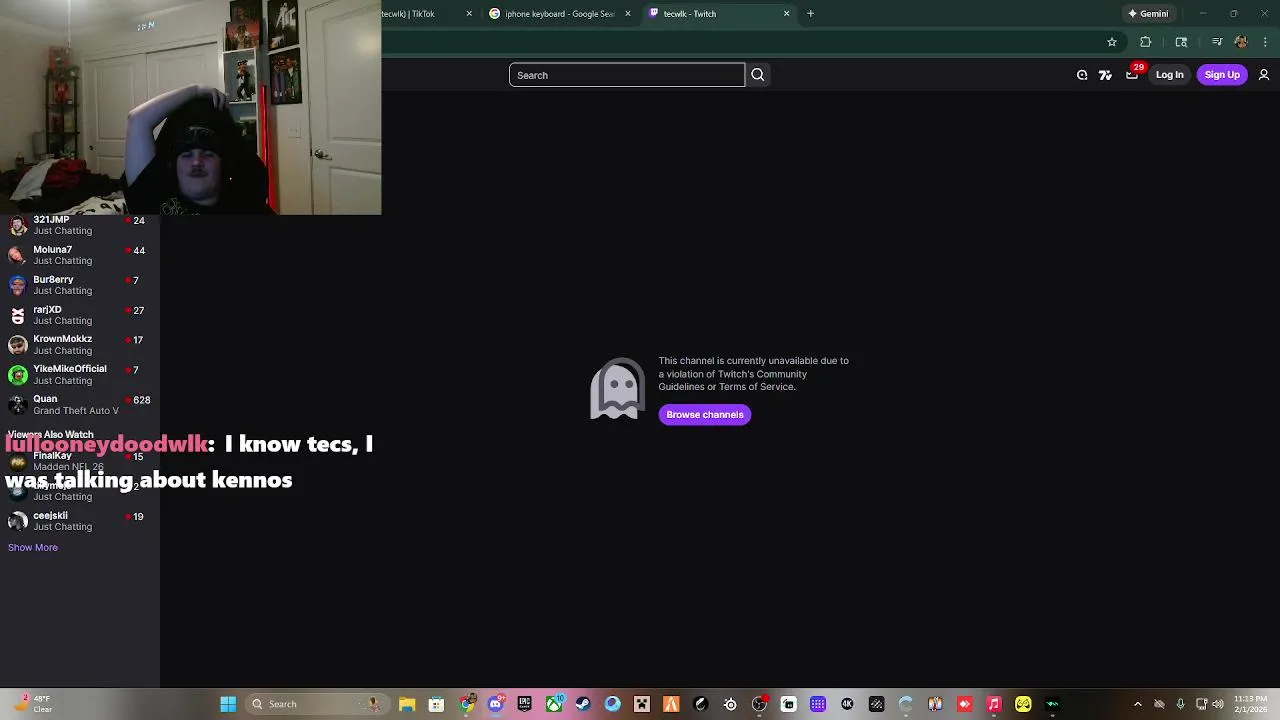Open Quan Grand Theft Auto V channel
This screenshot has height=720, width=1280.
[x=80, y=405]
